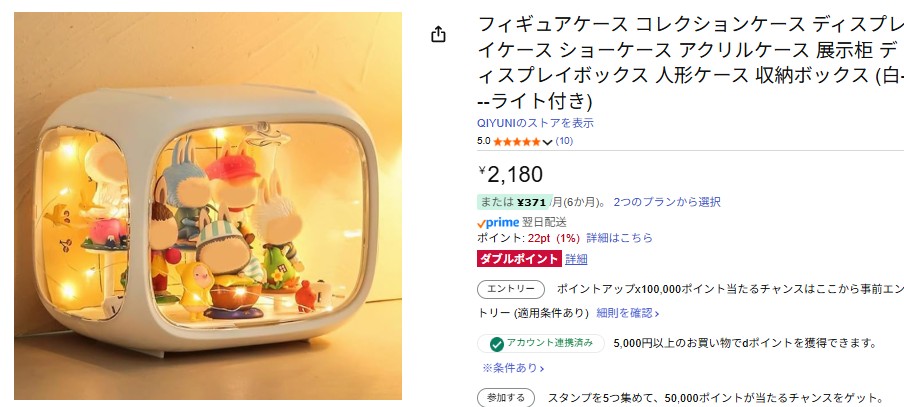Click the エントリー button
Screen dimensions: 904x407
(511, 289)
